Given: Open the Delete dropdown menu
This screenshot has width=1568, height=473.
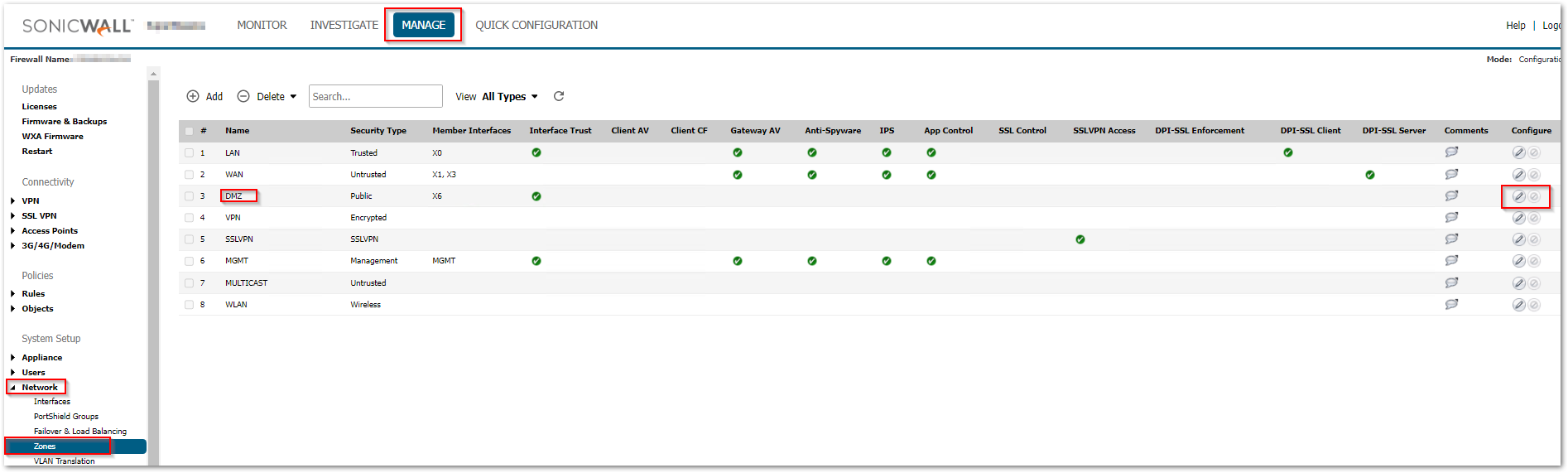Looking at the screenshot, I should 267,96.
